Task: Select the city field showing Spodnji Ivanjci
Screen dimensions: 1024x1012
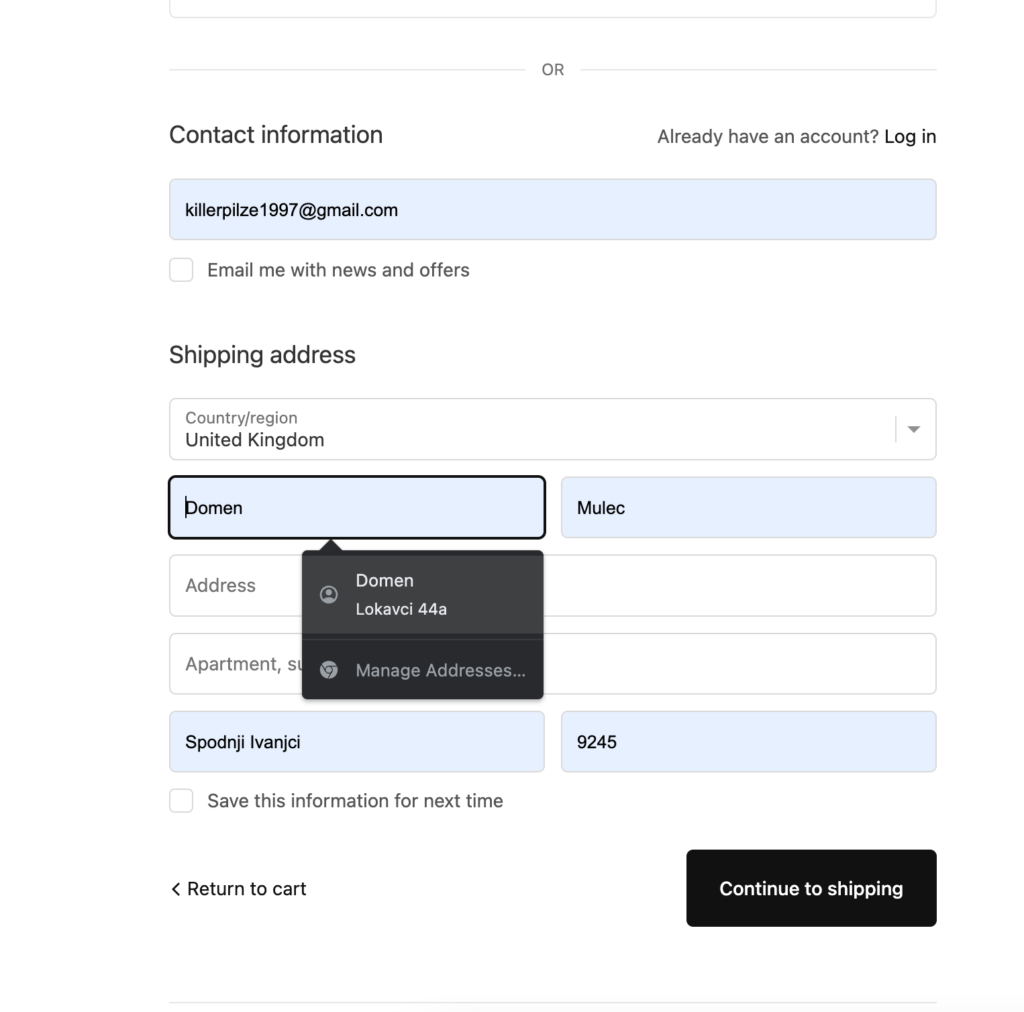Action: (356, 742)
